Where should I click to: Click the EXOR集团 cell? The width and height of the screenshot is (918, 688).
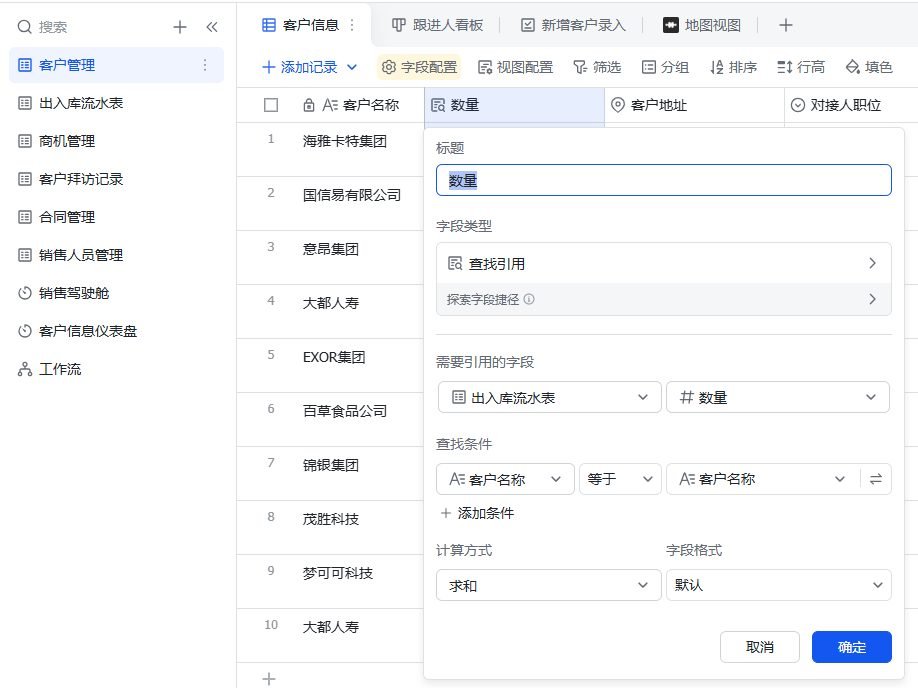pos(334,357)
